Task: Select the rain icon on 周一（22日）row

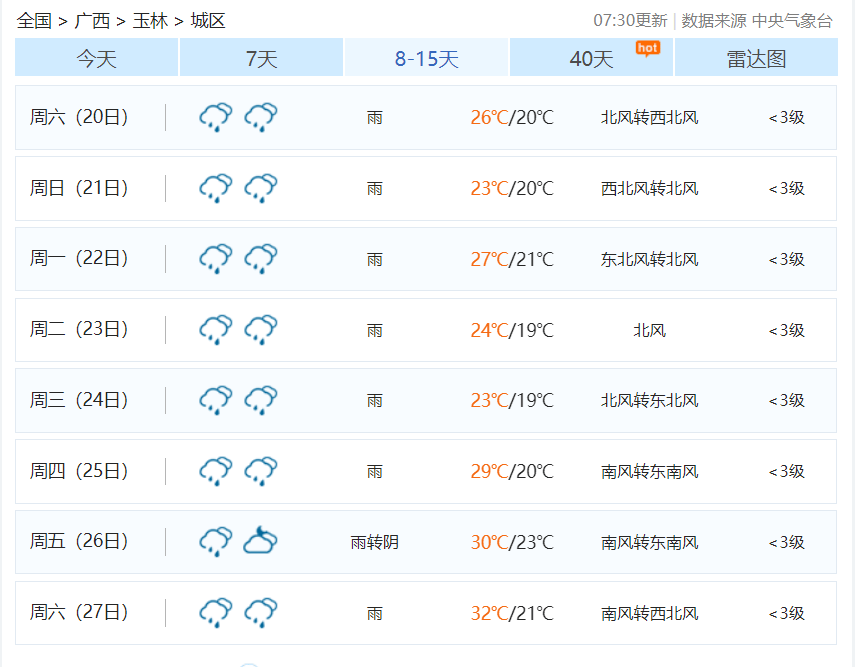Action: [214, 258]
